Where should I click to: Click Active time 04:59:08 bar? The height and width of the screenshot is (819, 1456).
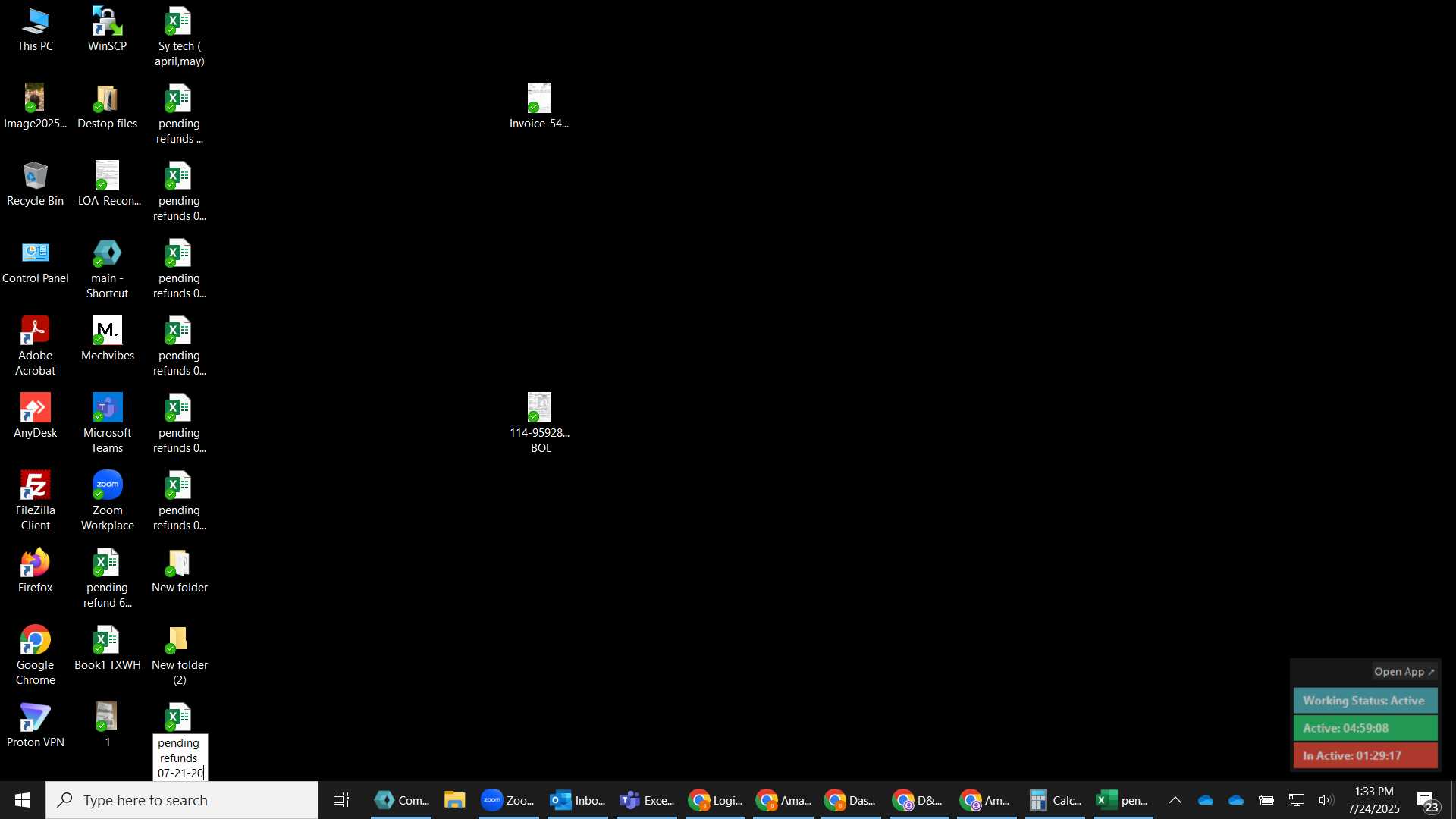click(x=1364, y=728)
